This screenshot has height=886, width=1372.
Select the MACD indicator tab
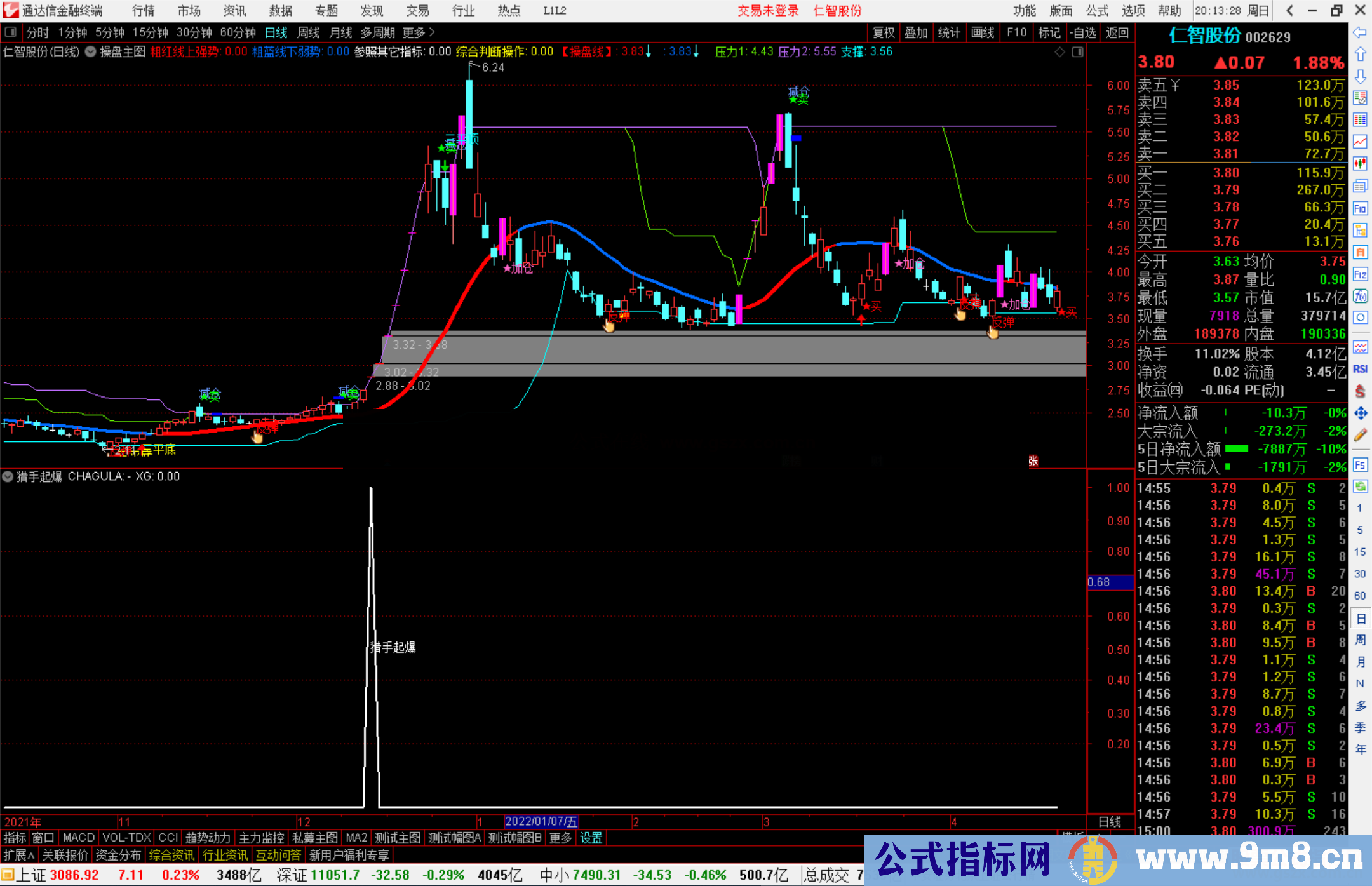[79, 838]
